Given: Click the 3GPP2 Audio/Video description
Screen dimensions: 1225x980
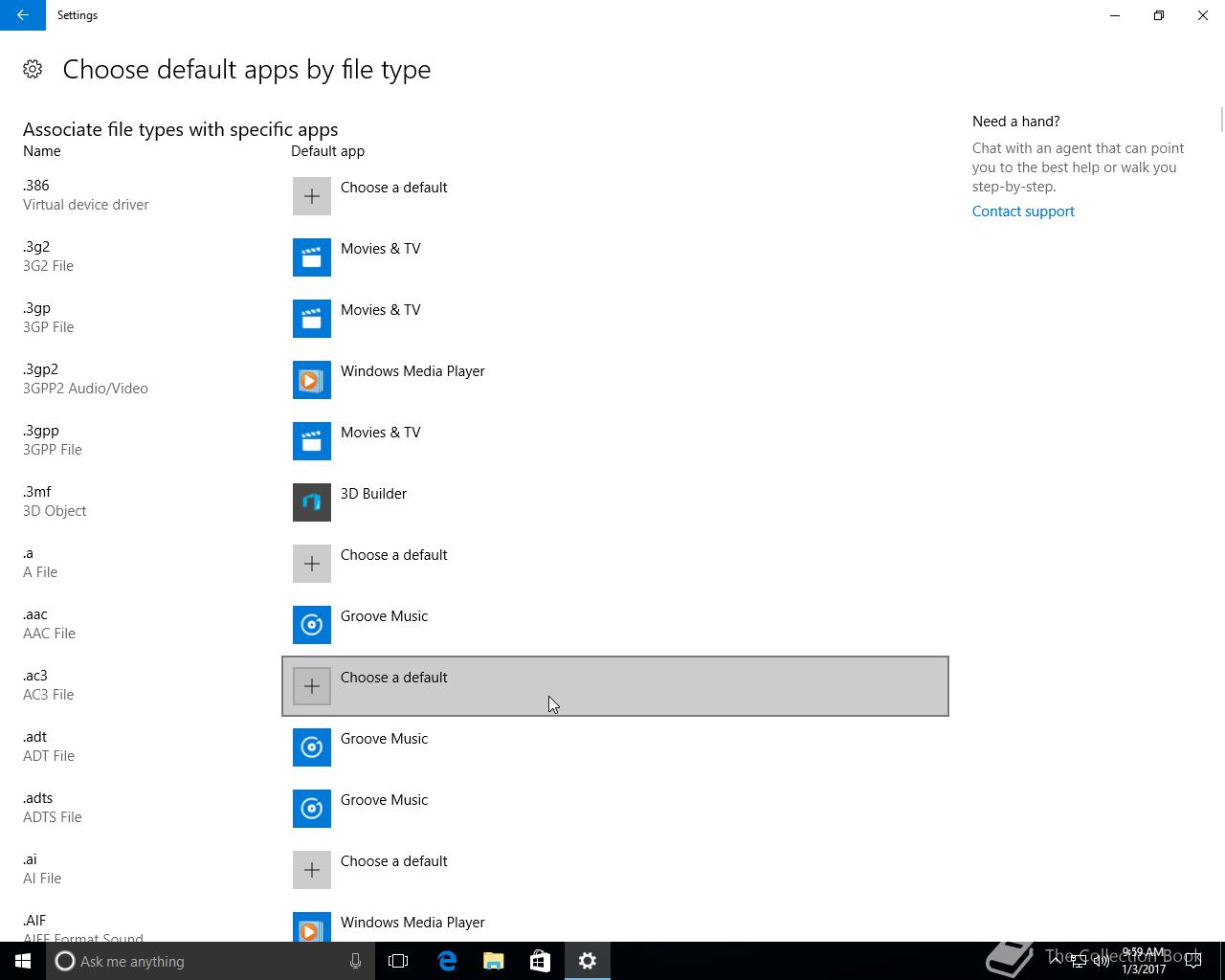Looking at the screenshot, I should [85, 389].
